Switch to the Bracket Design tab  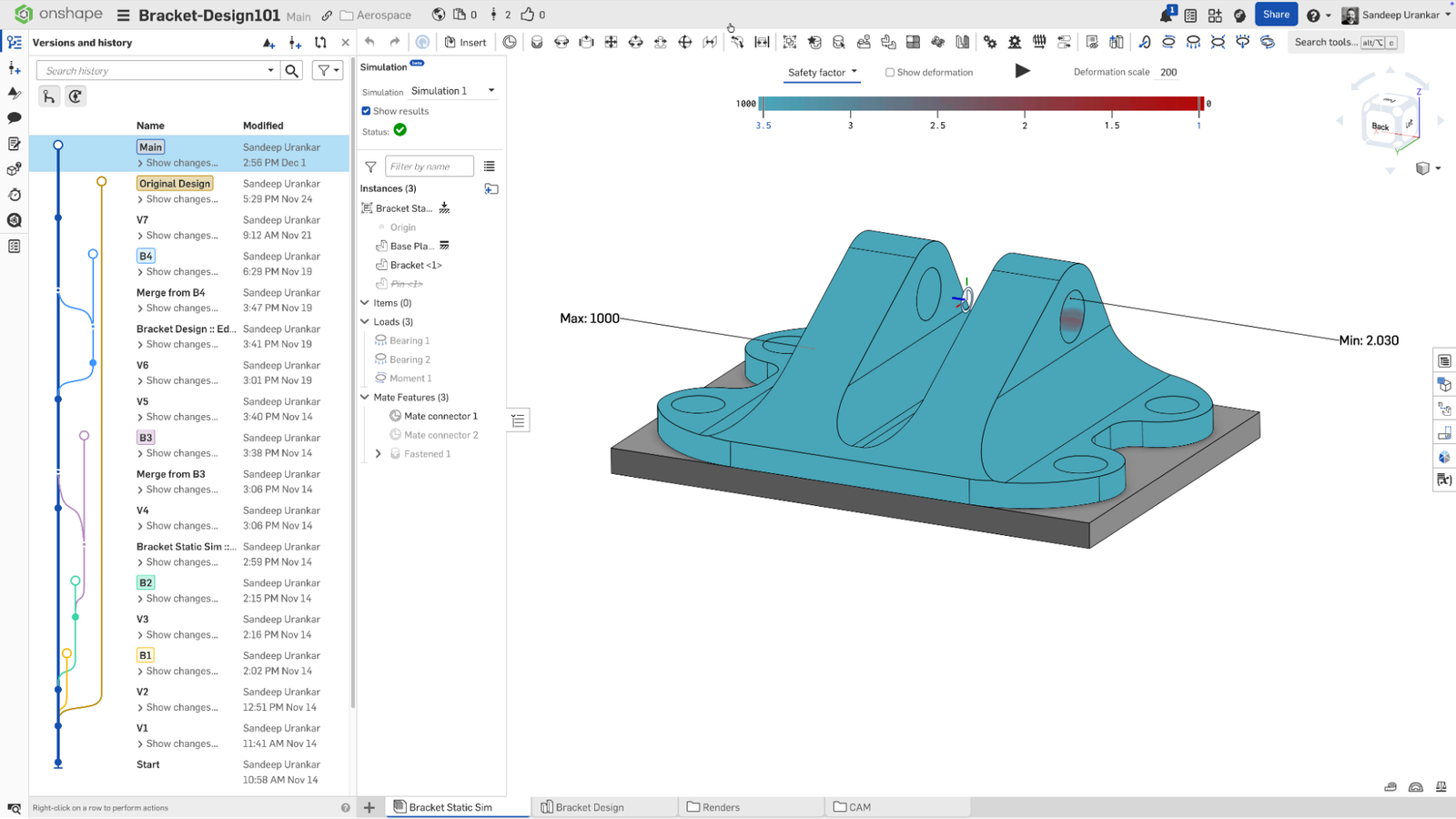click(590, 806)
